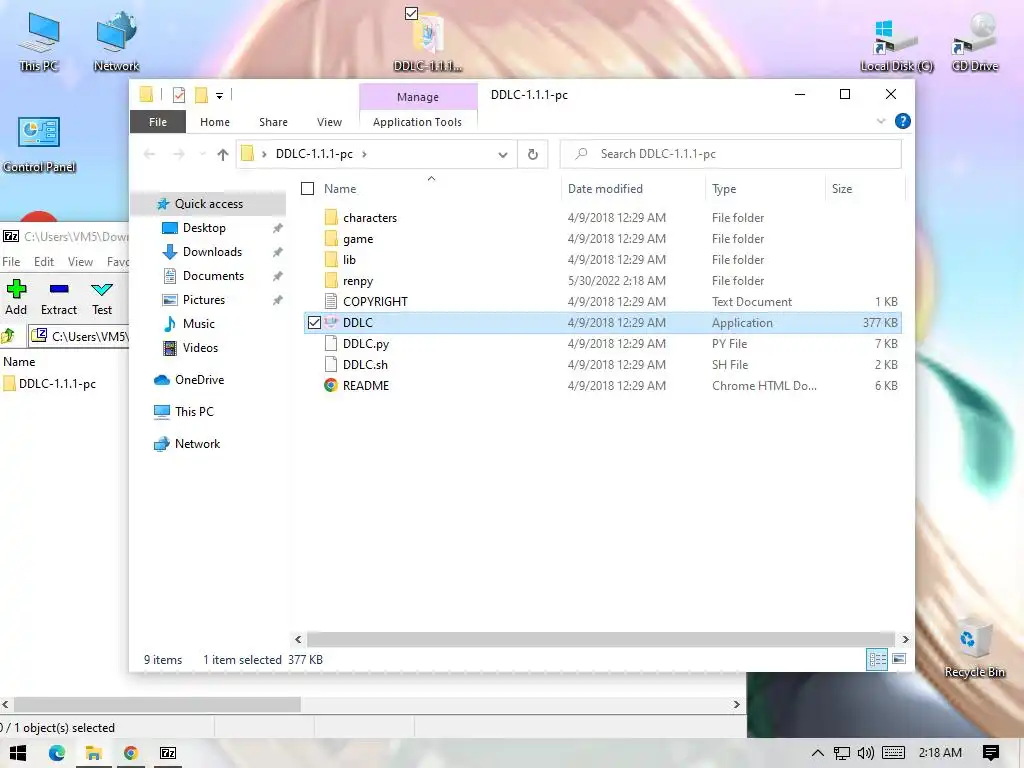
Task: Click Name column header in 7-Zip
Action: tap(20, 362)
